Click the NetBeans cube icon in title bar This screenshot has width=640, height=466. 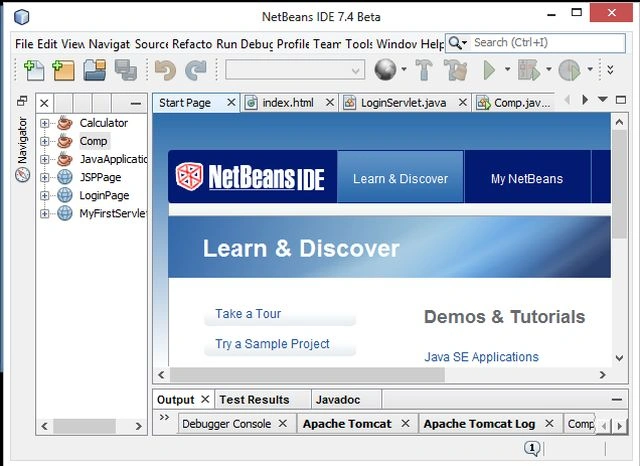22,17
